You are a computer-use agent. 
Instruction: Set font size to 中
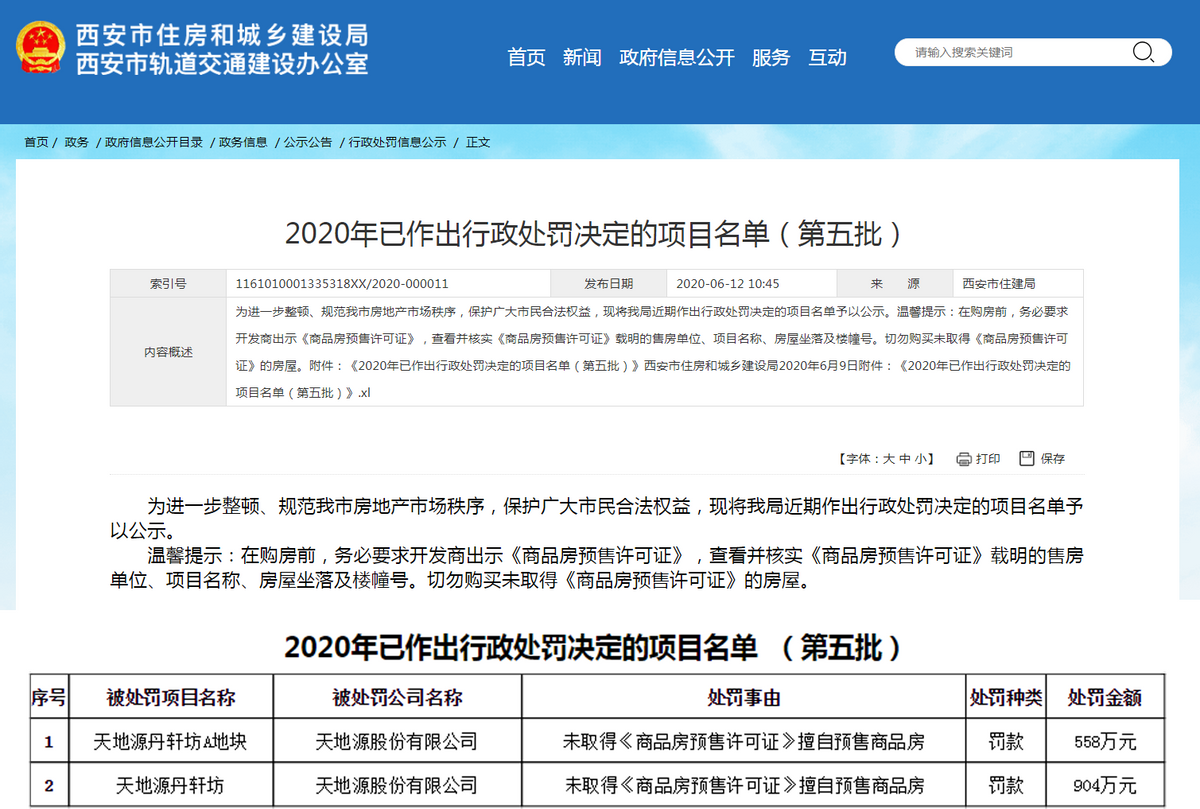(904, 459)
